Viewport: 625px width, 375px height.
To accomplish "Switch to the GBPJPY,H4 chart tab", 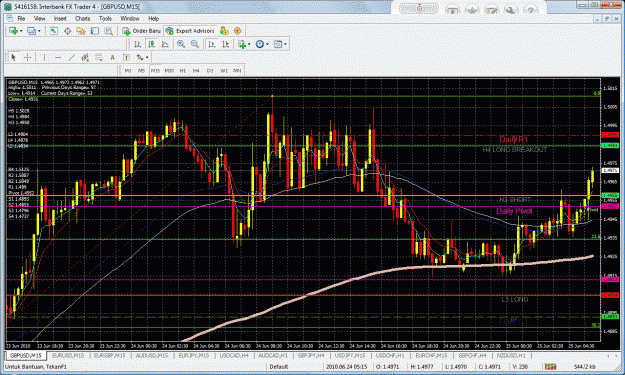I will coord(311,355).
